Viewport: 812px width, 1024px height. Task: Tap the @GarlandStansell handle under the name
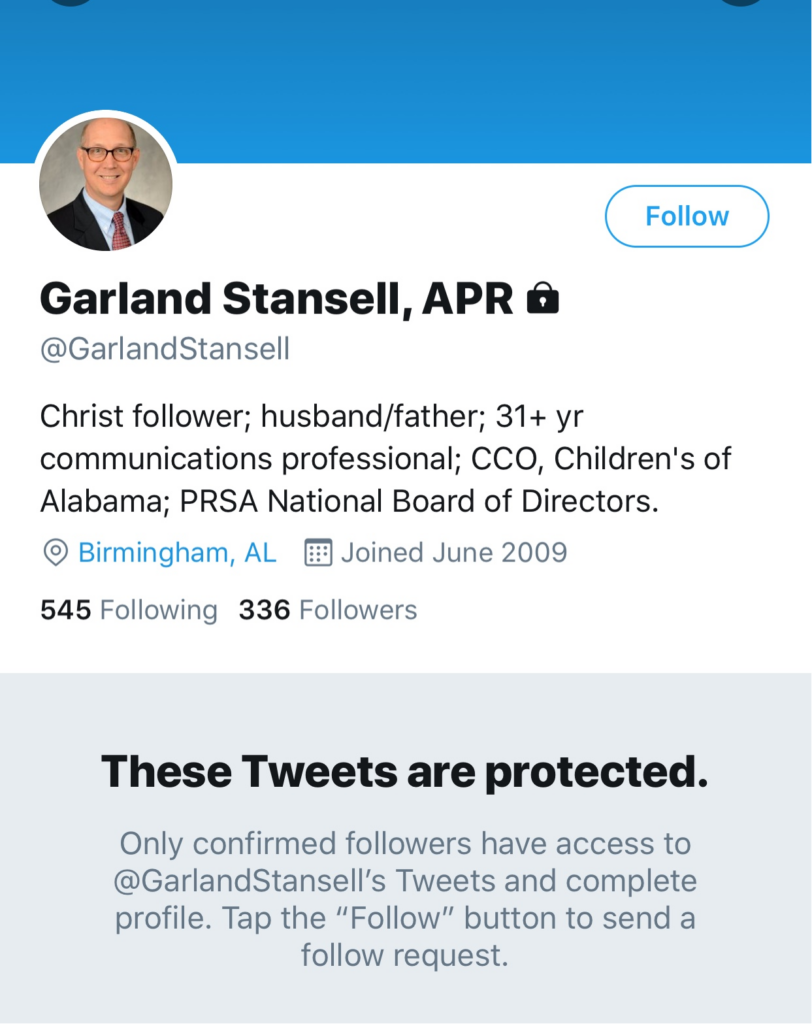(165, 349)
